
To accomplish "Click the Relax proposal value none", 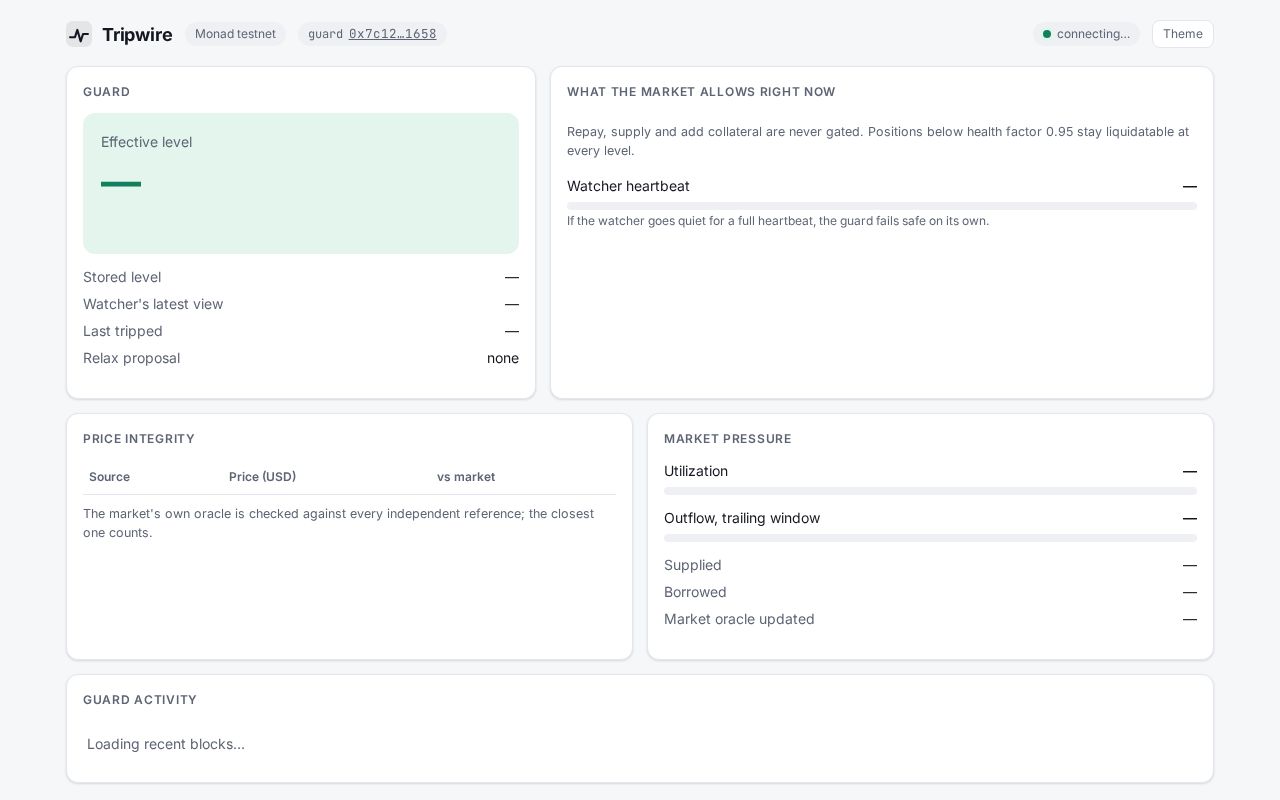I will point(503,358).
